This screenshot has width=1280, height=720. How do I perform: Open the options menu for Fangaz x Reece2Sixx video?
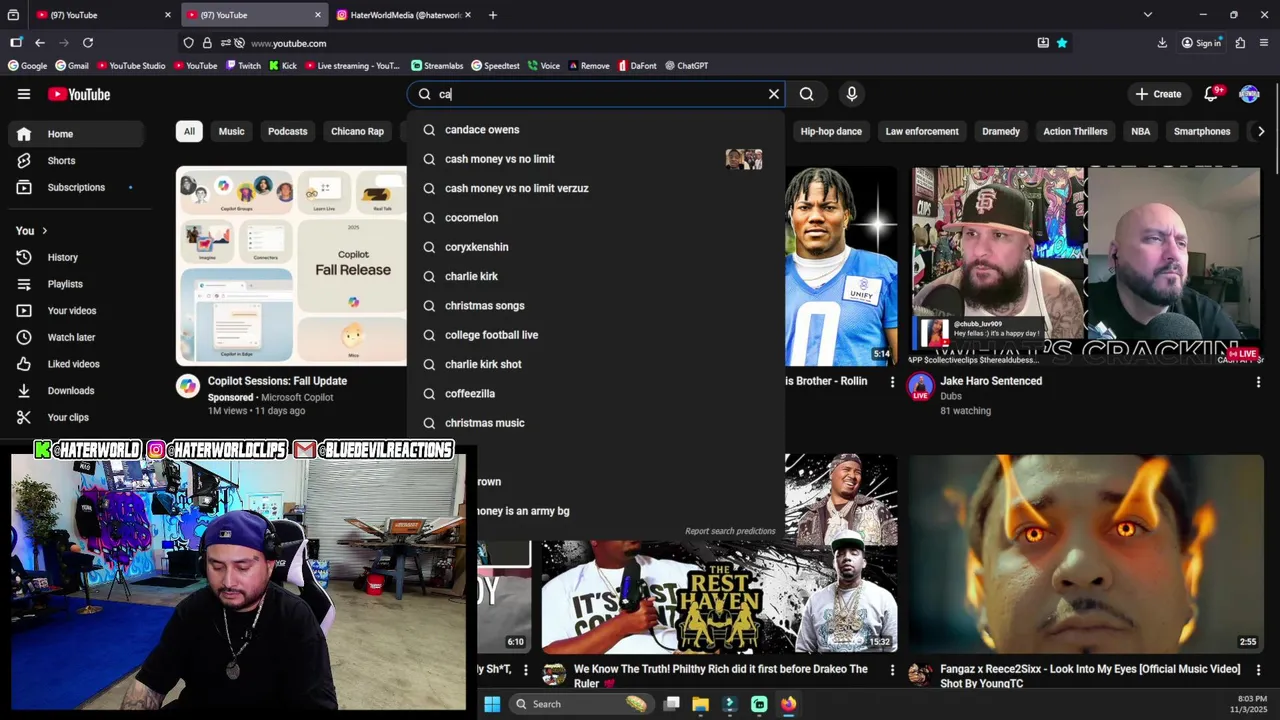(x=1258, y=670)
